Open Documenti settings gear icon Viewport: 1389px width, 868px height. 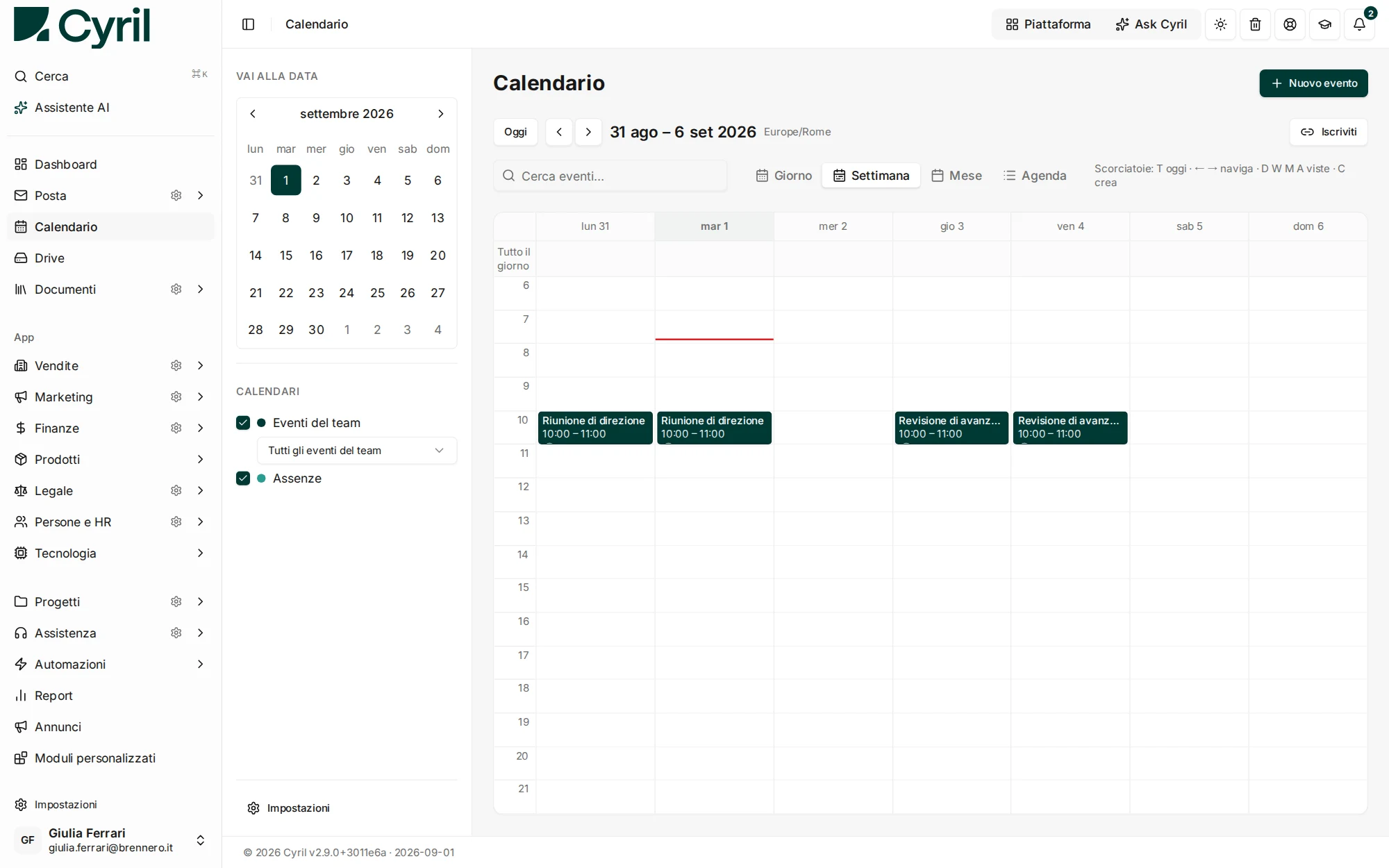pyautogui.click(x=176, y=290)
